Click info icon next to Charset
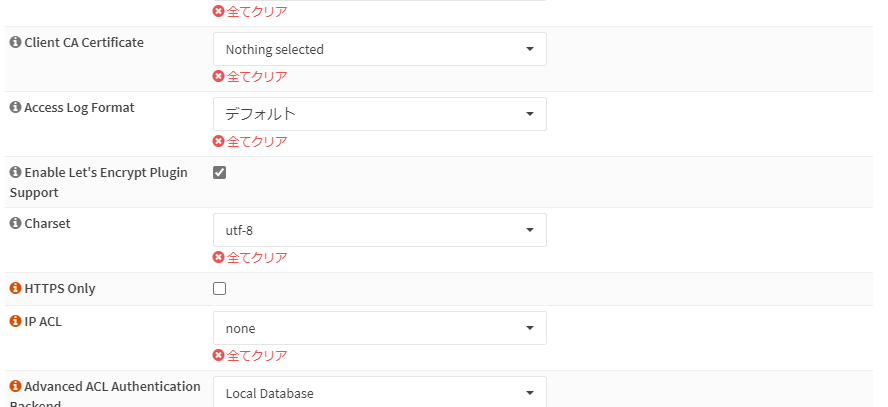The width and height of the screenshot is (888, 407). [15, 224]
